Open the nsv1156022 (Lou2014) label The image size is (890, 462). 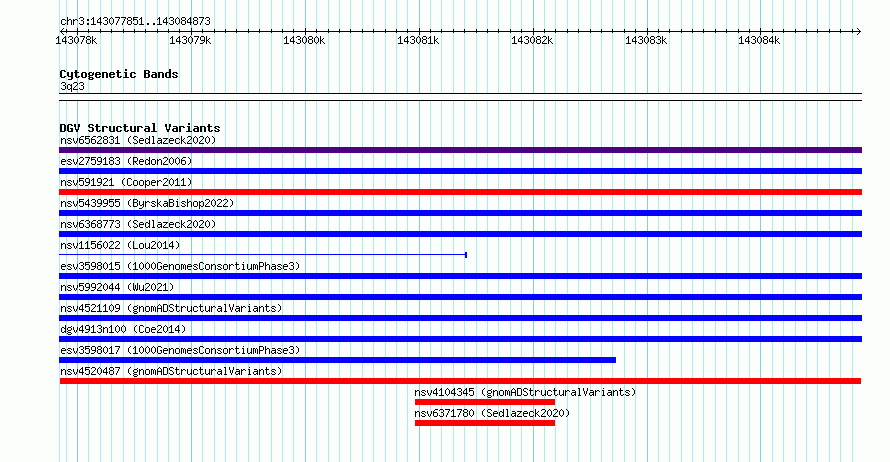click(x=120, y=245)
